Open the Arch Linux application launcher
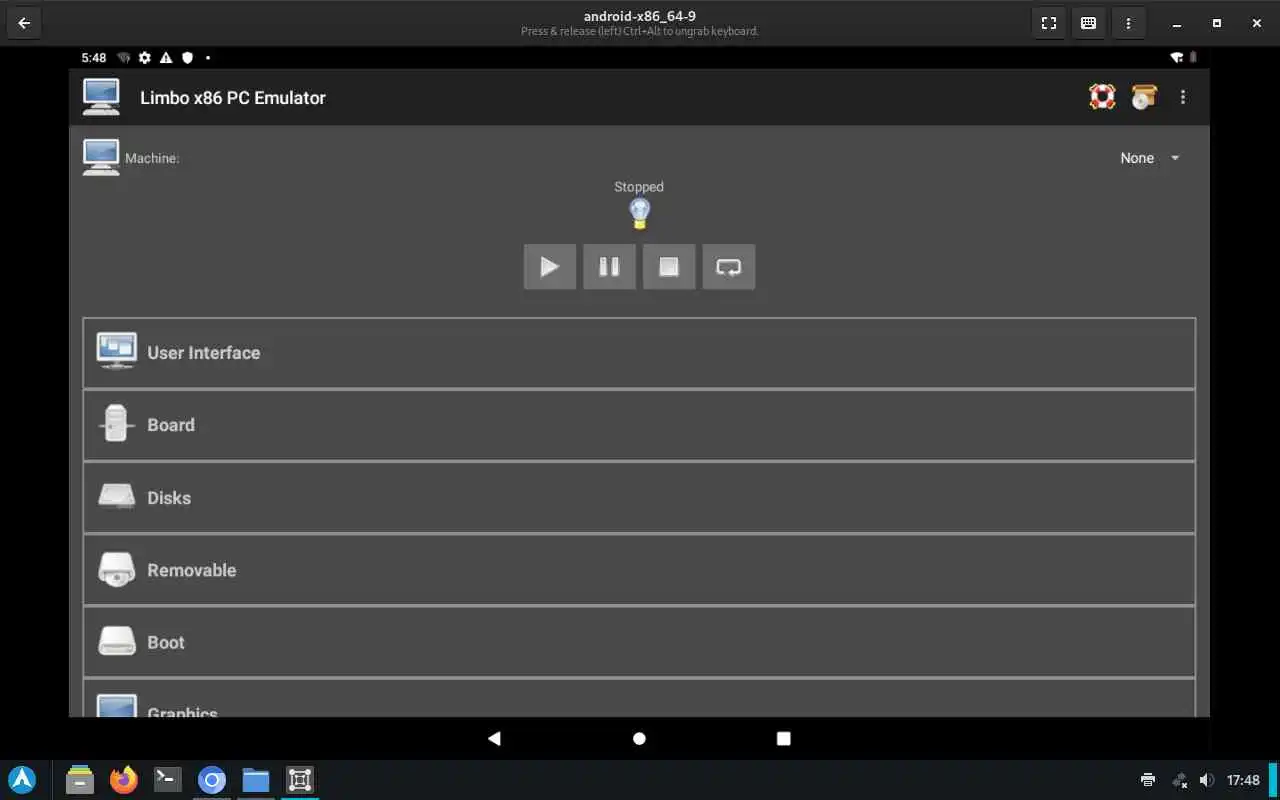 tap(22, 780)
